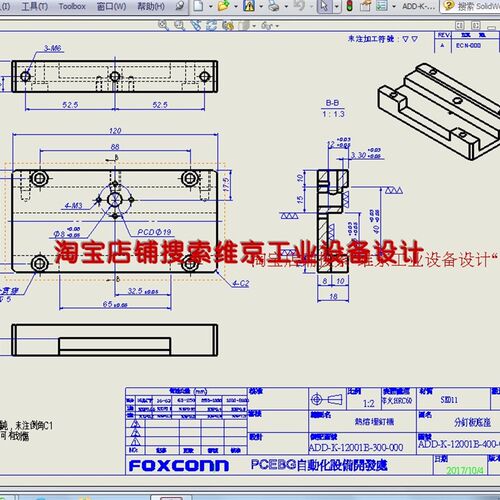
Task: Expand the Display Style dropdown arrow
Action: [254, 26]
